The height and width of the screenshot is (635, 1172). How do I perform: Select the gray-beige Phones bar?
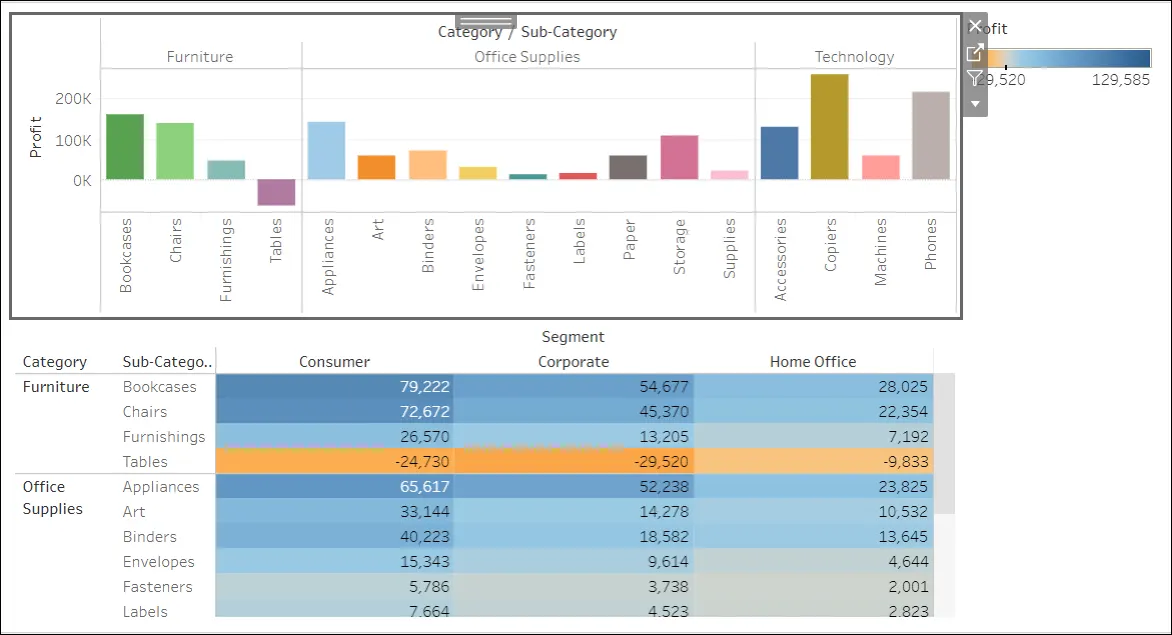[x=931, y=135]
